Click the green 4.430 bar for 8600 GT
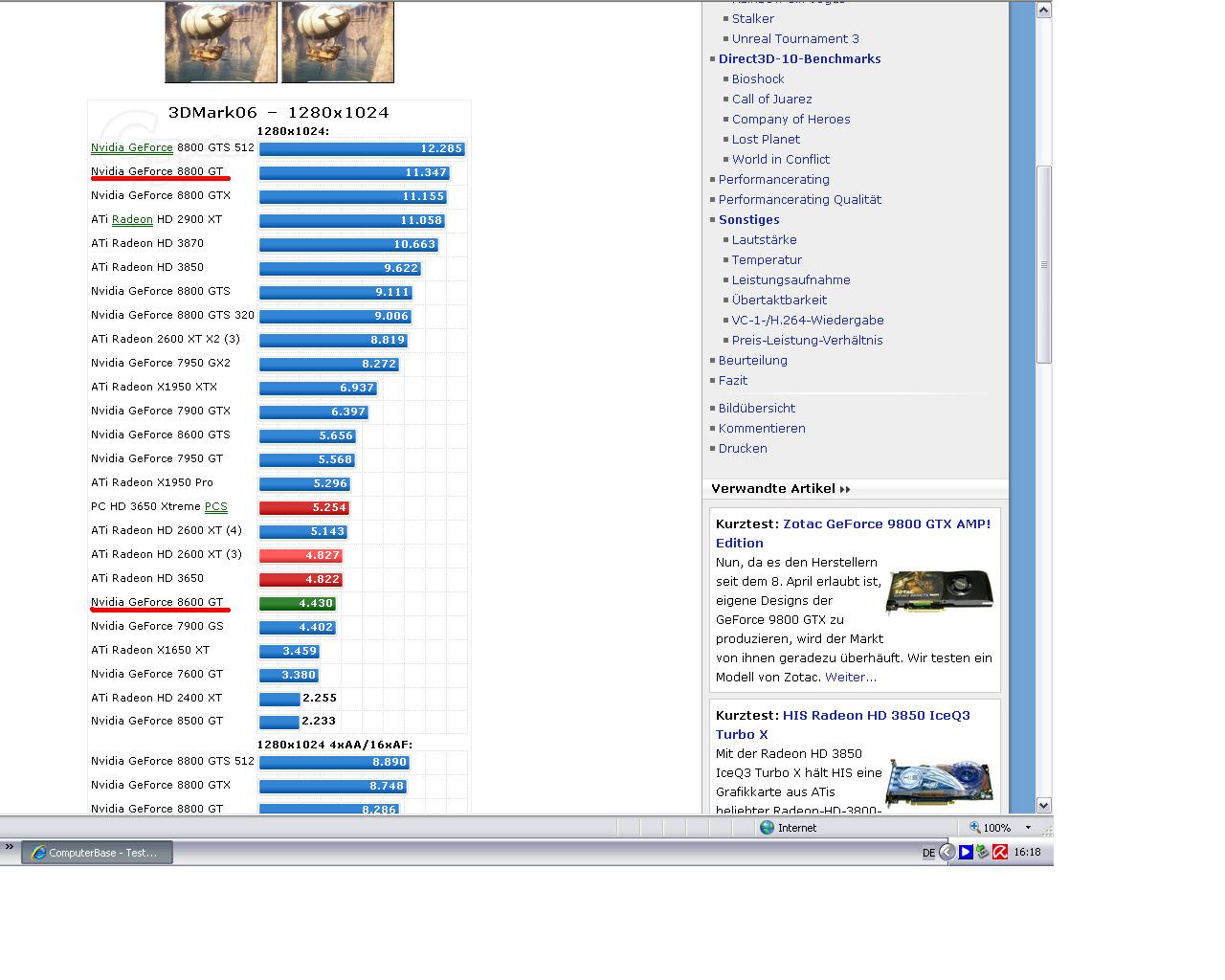The image size is (1225, 980). click(298, 603)
